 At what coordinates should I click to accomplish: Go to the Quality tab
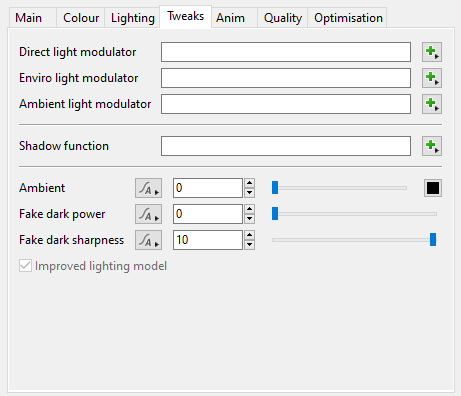283,18
